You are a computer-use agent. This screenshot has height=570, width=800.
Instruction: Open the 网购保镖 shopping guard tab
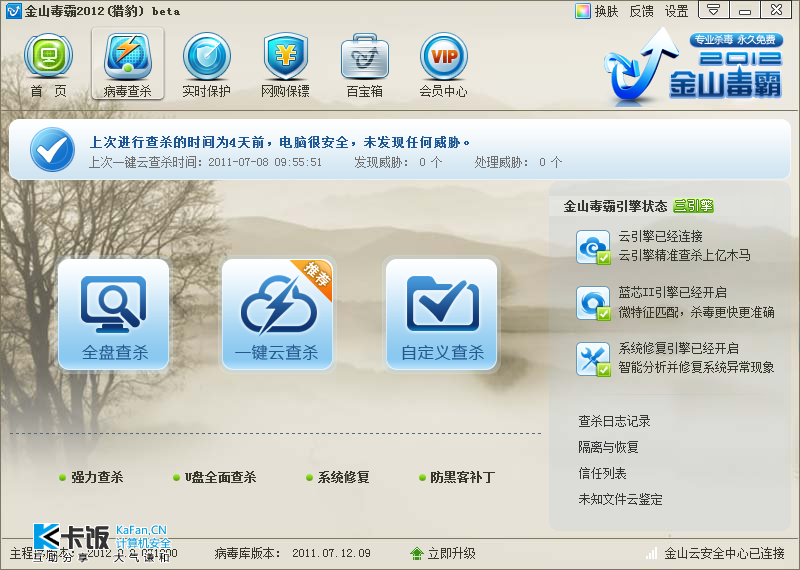[x=285, y=64]
